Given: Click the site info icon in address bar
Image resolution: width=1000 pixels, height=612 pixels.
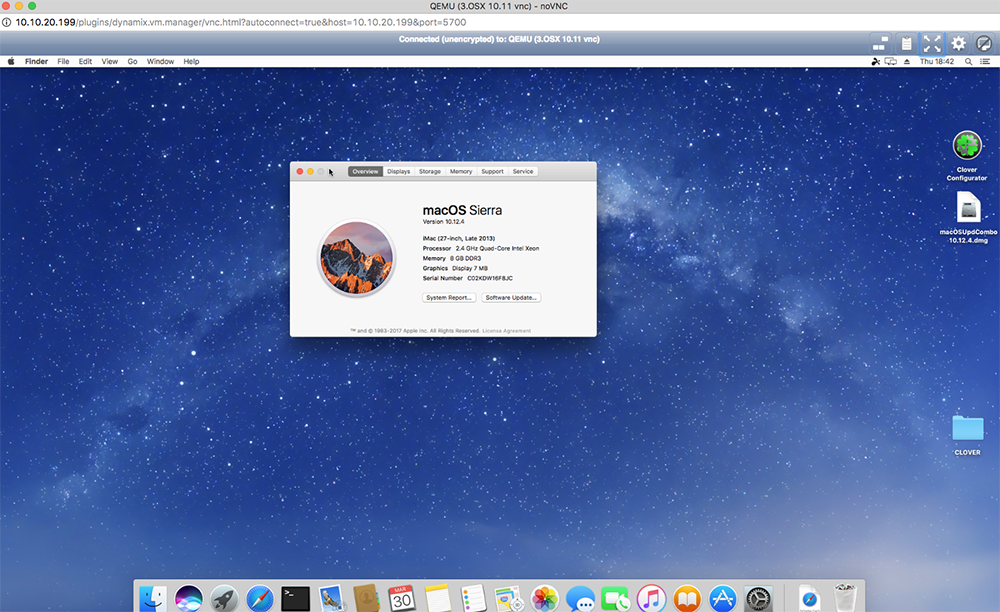Looking at the screenshot, I should click(x=6, y=22).
